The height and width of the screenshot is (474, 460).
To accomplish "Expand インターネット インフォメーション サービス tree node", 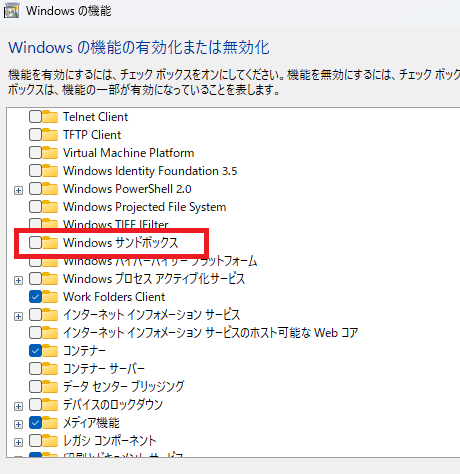I will click(x=18, y=317).
